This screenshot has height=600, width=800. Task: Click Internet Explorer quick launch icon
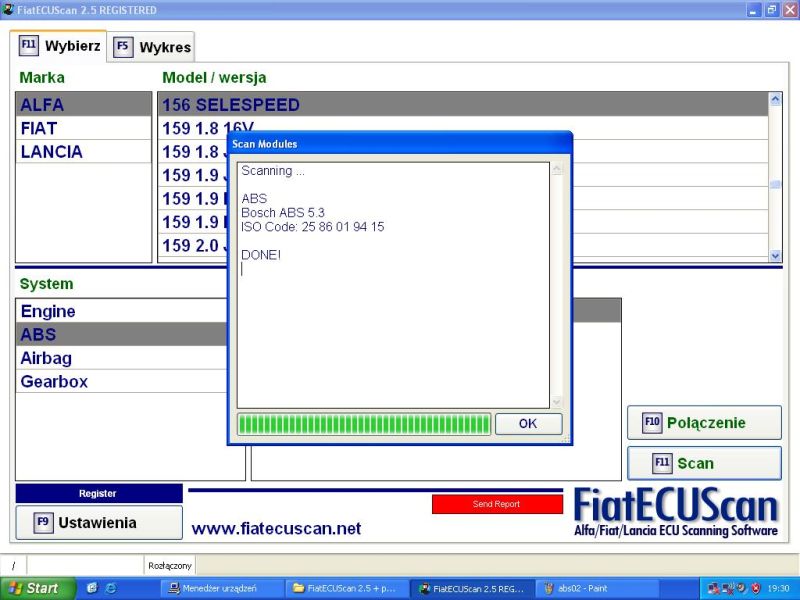[x=110, y=588]
